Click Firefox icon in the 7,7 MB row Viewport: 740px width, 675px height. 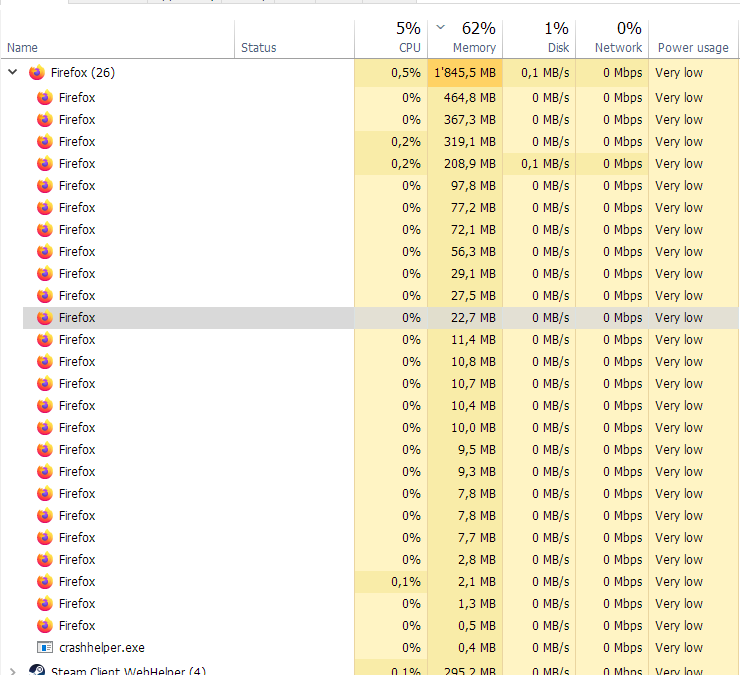click(x=45, y=538)
